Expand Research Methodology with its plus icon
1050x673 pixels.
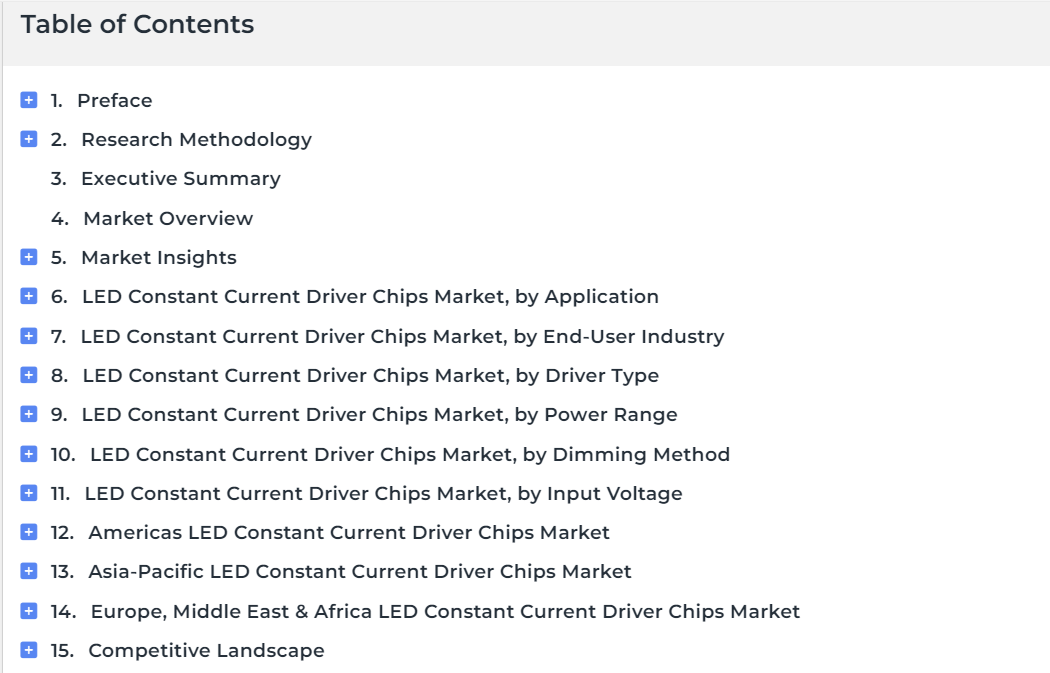tap(29, 139)
